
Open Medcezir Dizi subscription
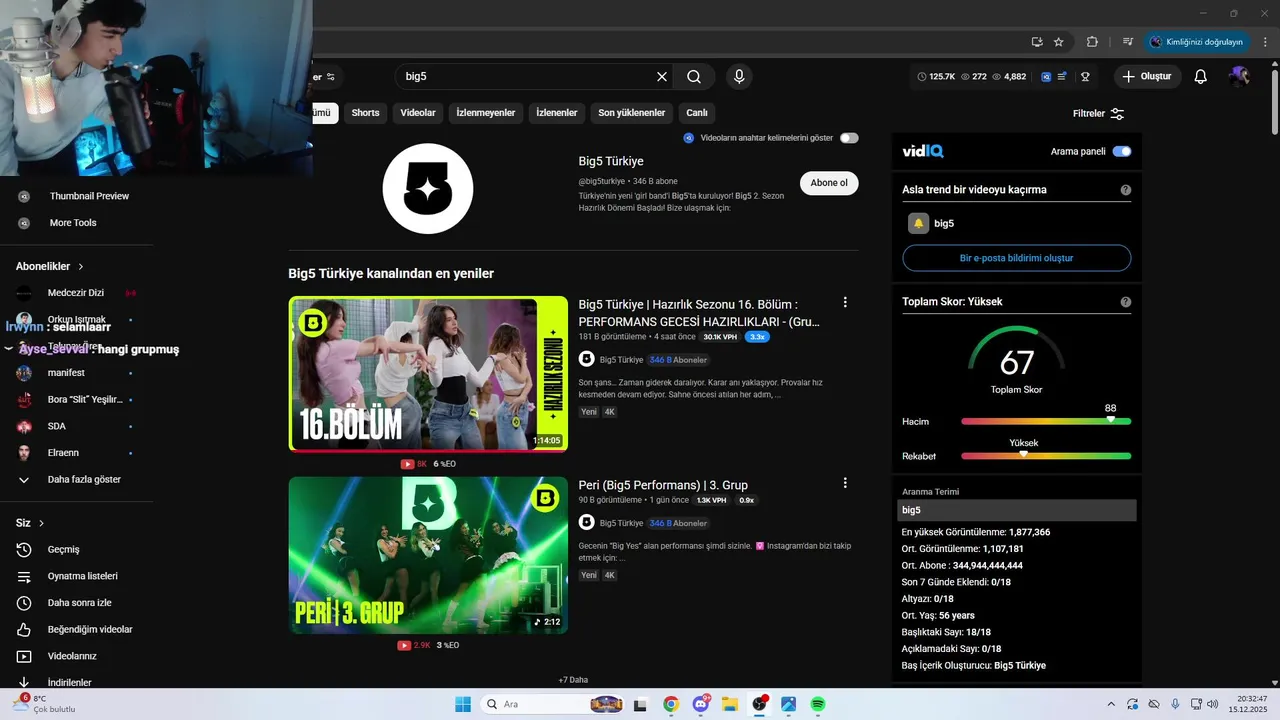(76, 293)
